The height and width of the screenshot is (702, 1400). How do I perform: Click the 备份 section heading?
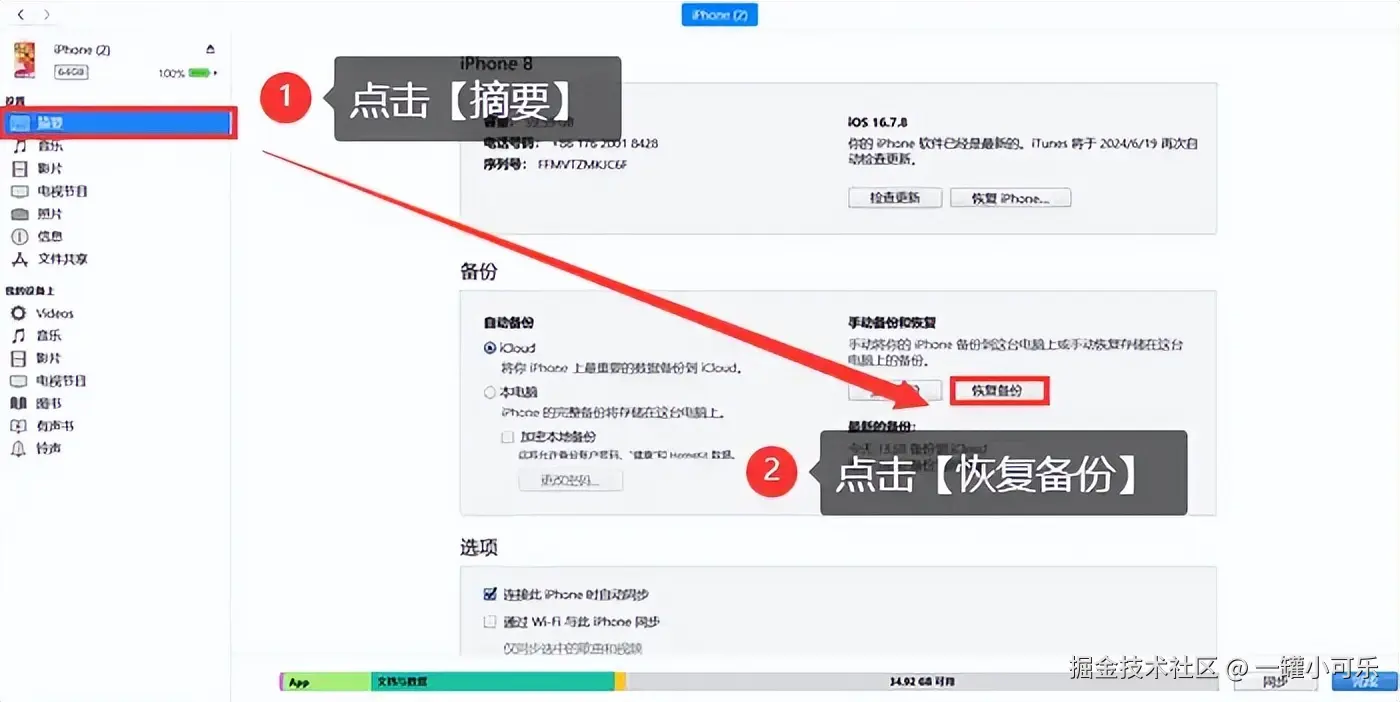pyautogui.click(x=478, y=272)
